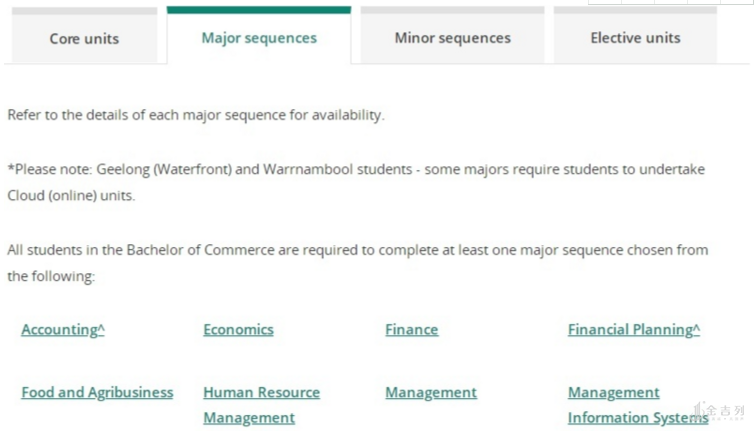Click the 'Refer to the details' sentence
Viewport: 754px width, 436px height.
click(x=195, y=115)
